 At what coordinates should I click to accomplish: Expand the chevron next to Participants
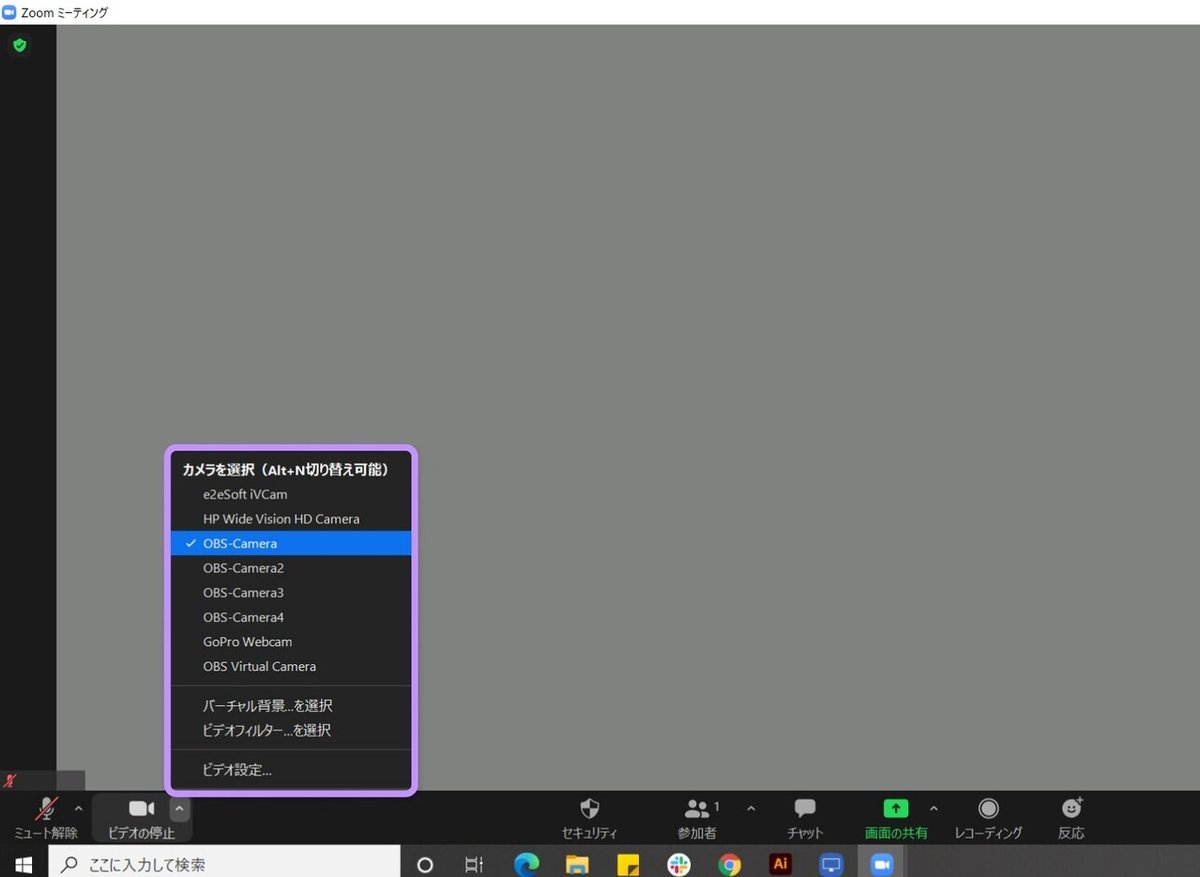coord(751,808)
